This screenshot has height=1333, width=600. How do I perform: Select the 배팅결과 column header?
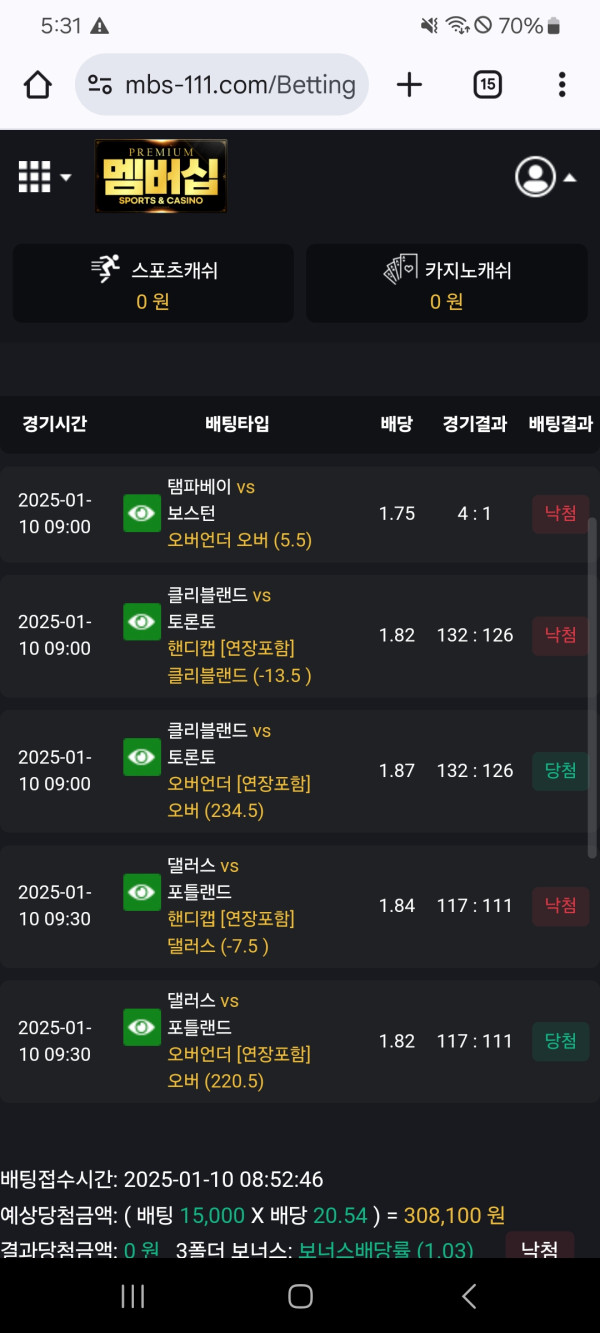click(x=560, y=423)
